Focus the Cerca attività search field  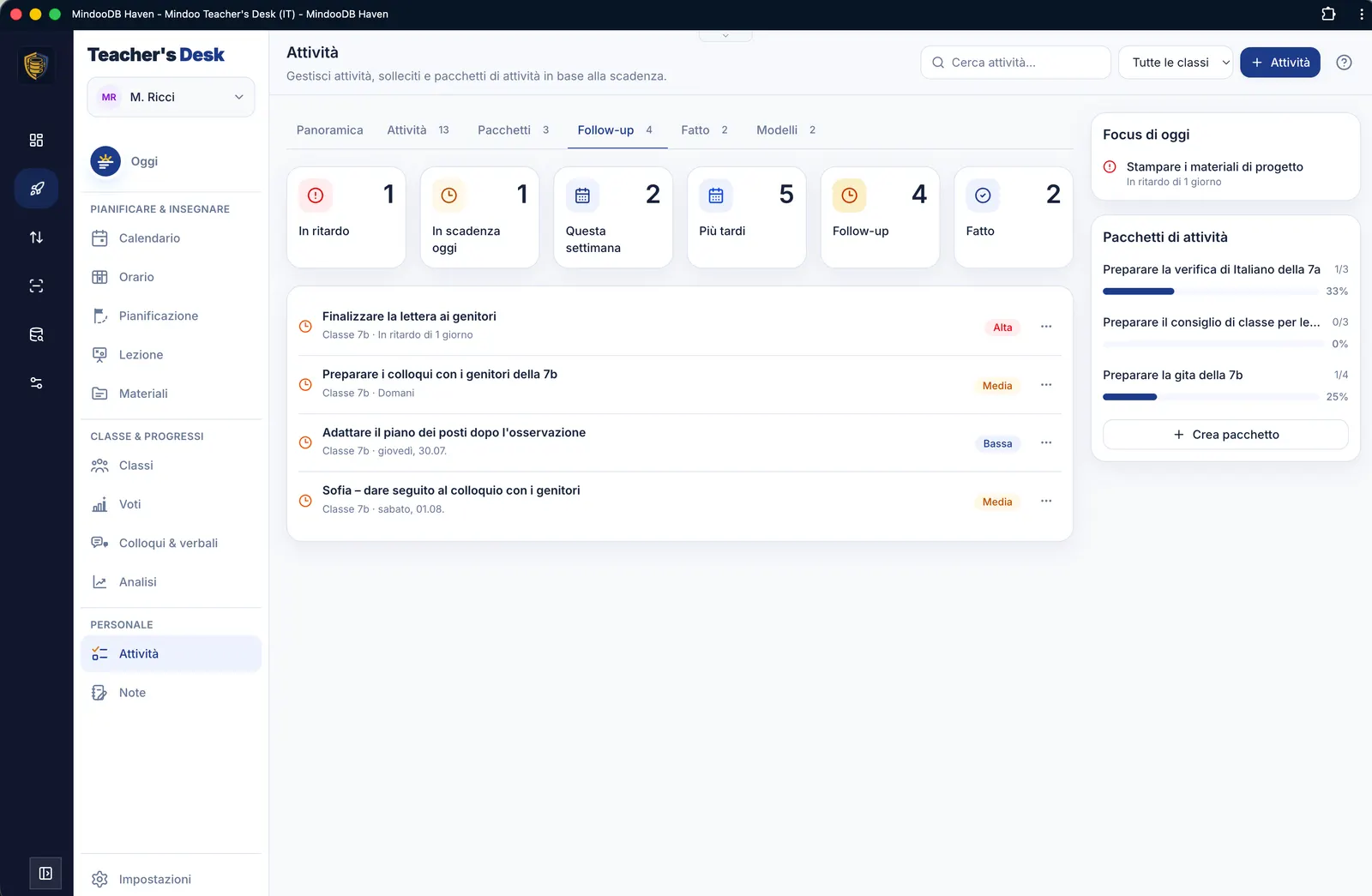pyautogui.click(x=1015, y=63)
